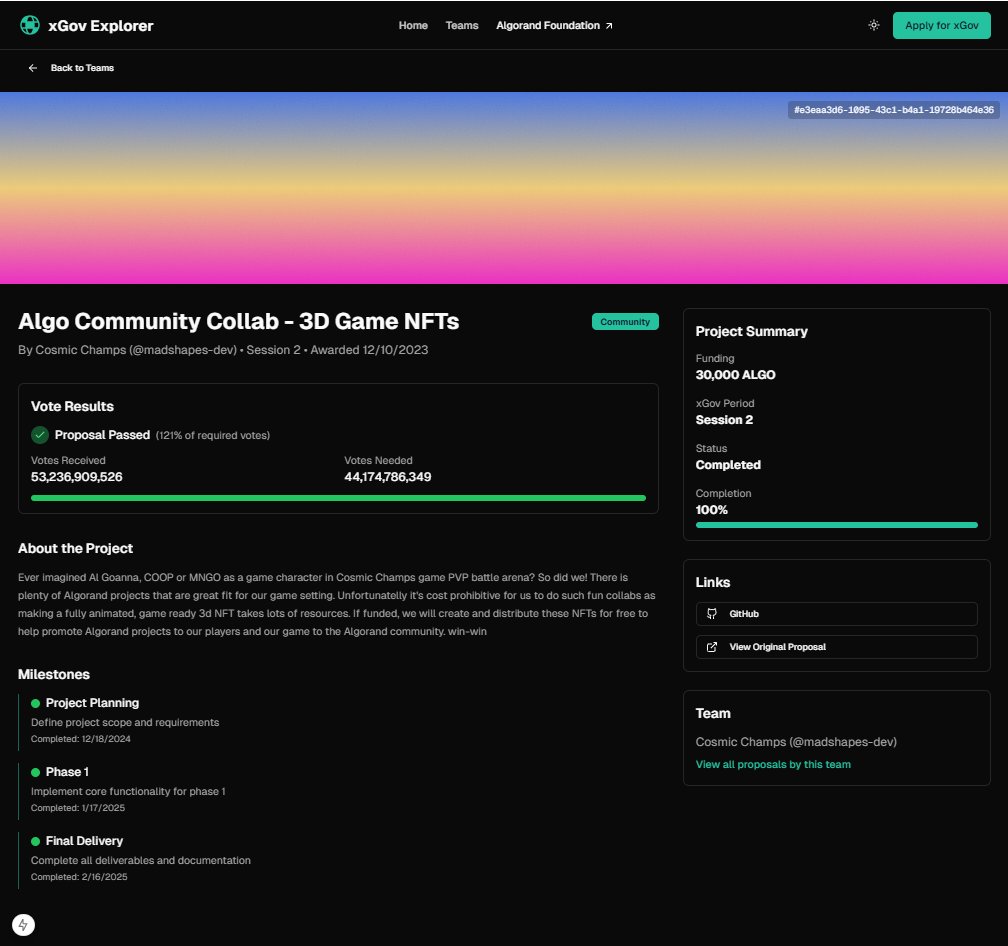Screen dimensions: 1008x946
Task: Open the GitHub link button
Action: click(836, 614)
